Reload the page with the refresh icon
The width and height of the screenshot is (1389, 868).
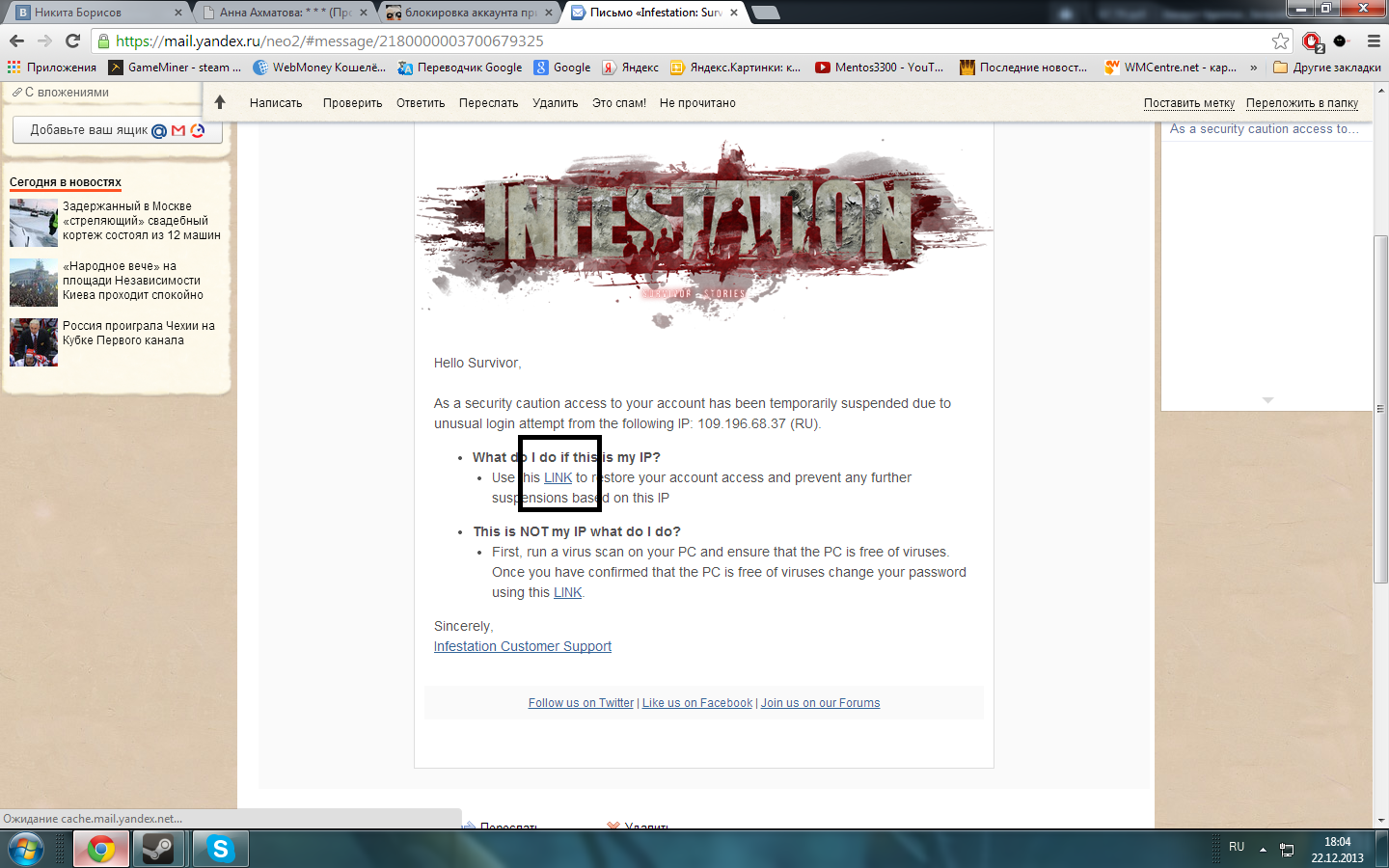pos(72,41)
